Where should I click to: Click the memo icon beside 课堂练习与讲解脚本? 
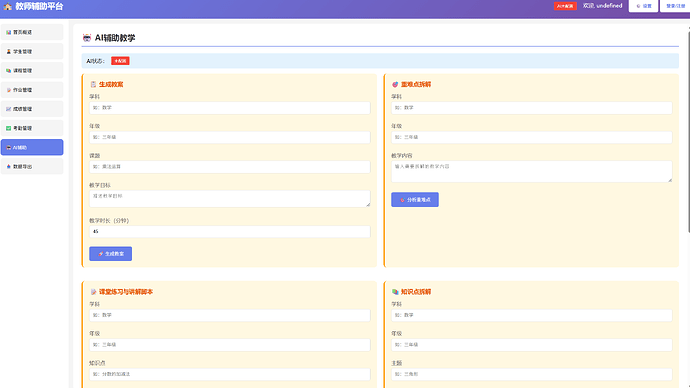point(93,292)
